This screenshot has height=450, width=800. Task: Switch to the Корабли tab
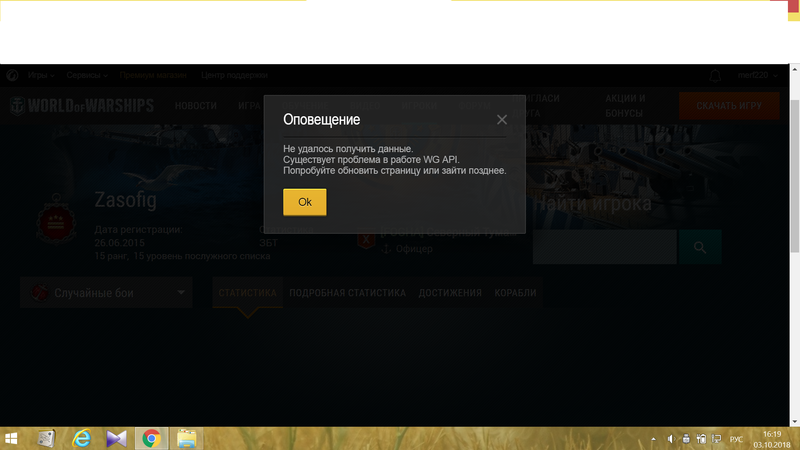pyautogui.click(x=515, y=293)
